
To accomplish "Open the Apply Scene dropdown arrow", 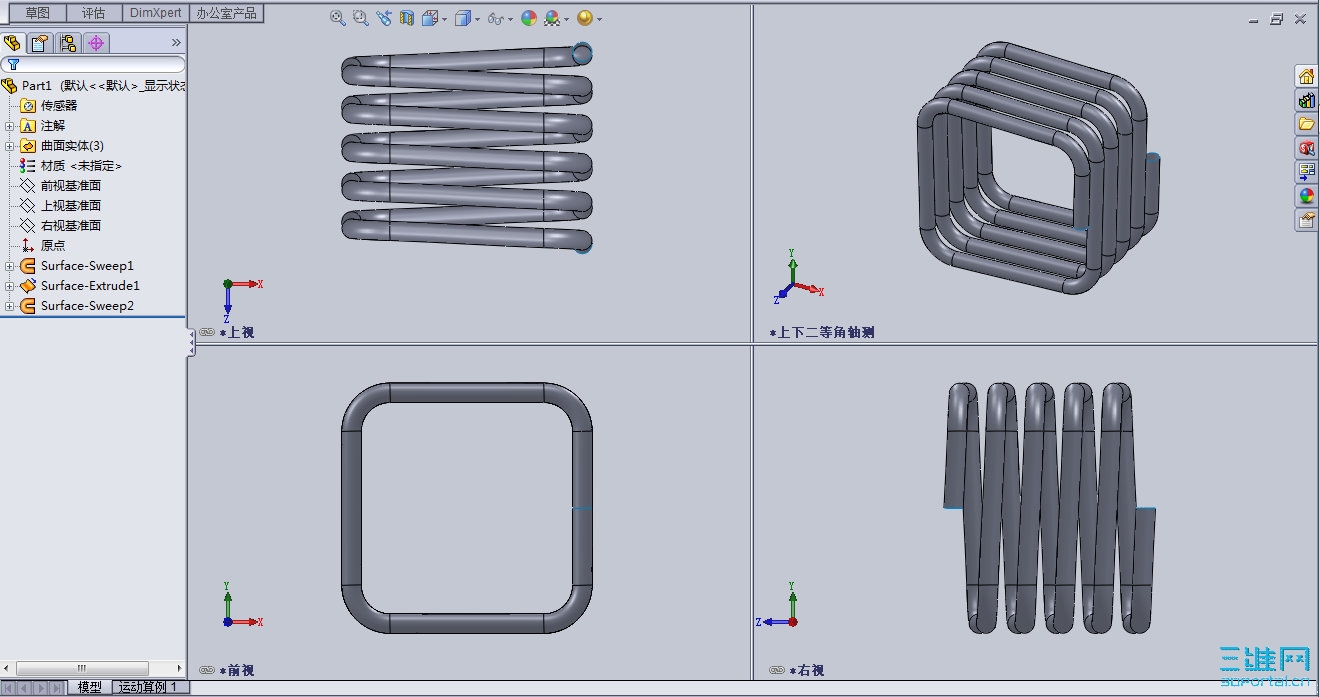I will (x=566, y=19).
